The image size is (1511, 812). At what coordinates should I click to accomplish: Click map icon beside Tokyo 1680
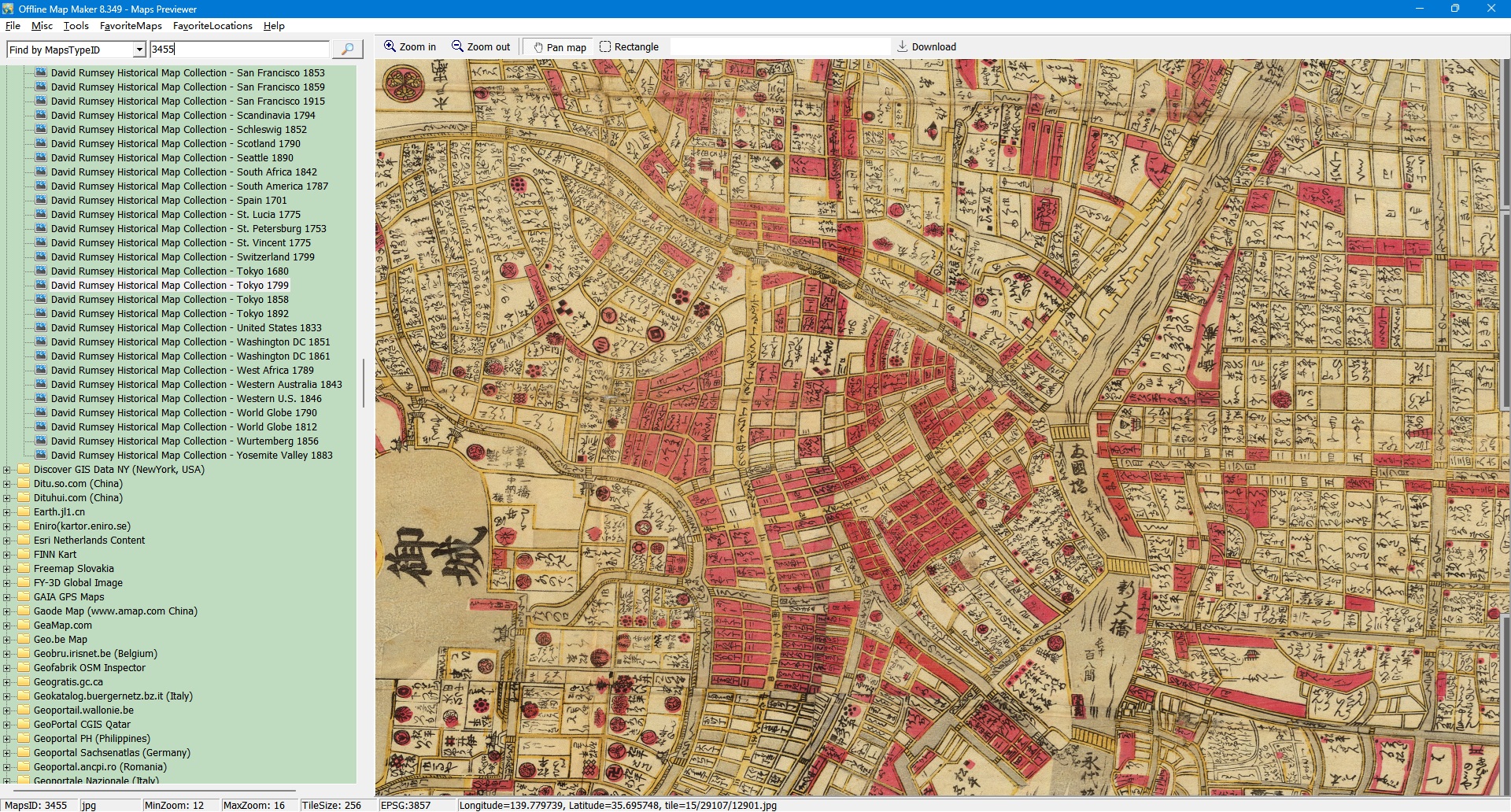point(41,271)
